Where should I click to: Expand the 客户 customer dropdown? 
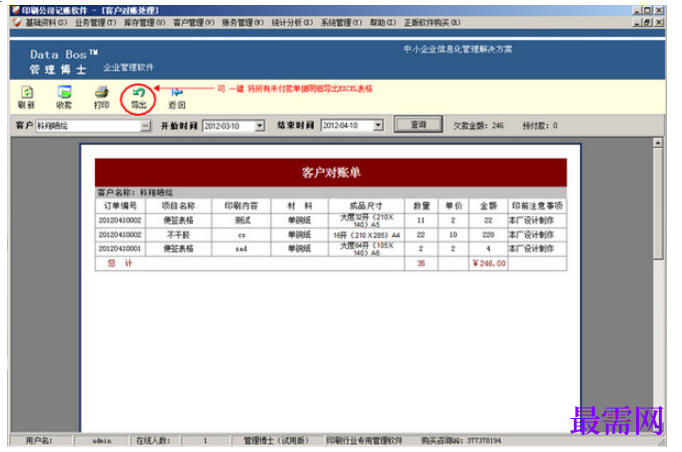pyautogui.click(x=146, y=126)
